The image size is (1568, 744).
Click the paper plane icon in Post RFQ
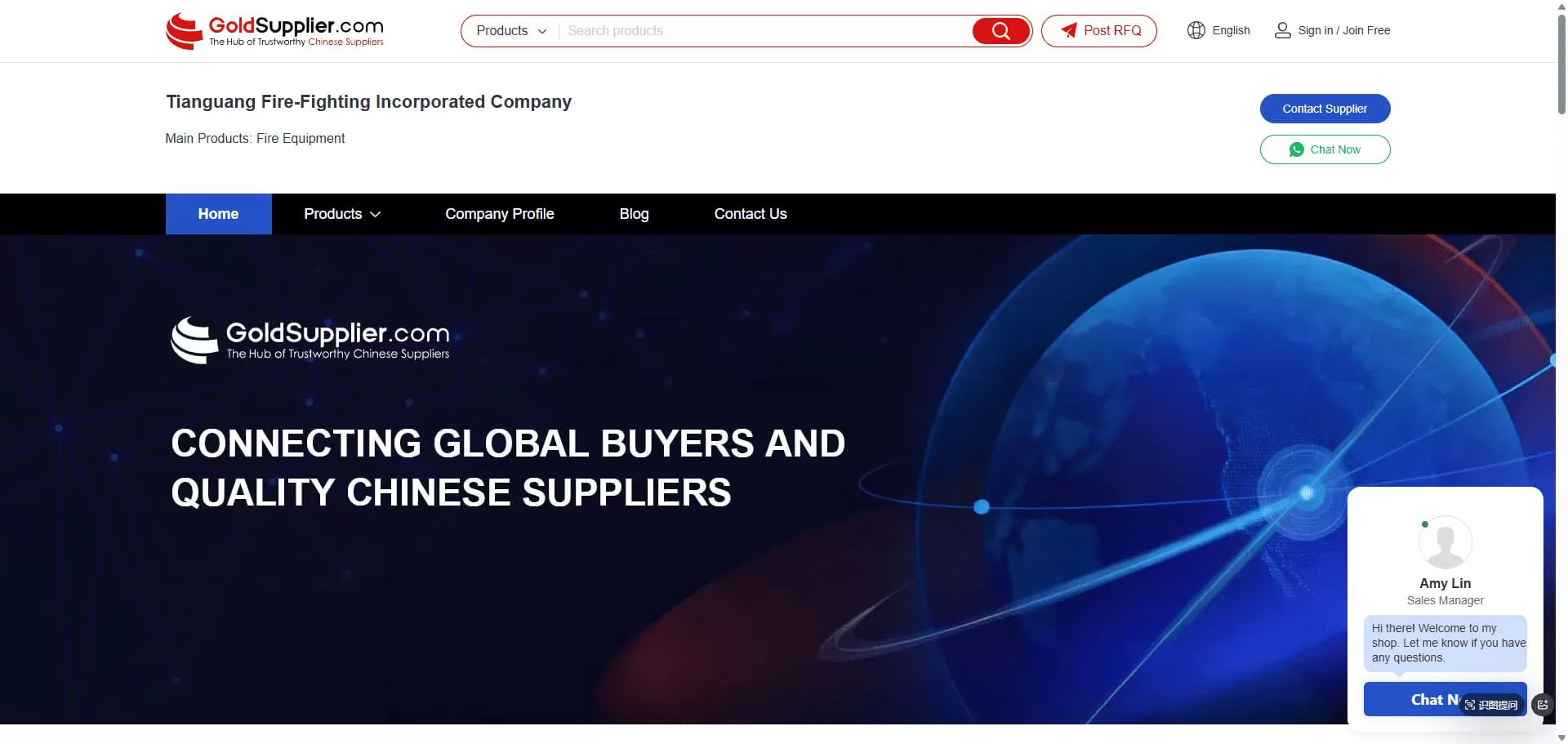click(1068, 30)
